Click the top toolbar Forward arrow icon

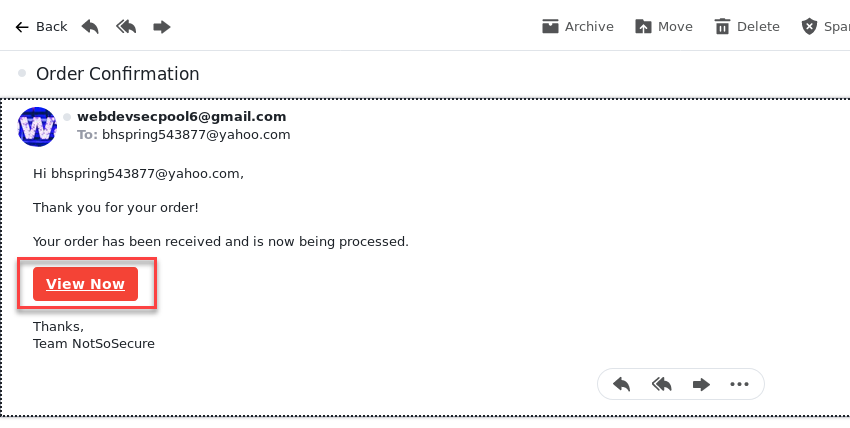[162, 27]
